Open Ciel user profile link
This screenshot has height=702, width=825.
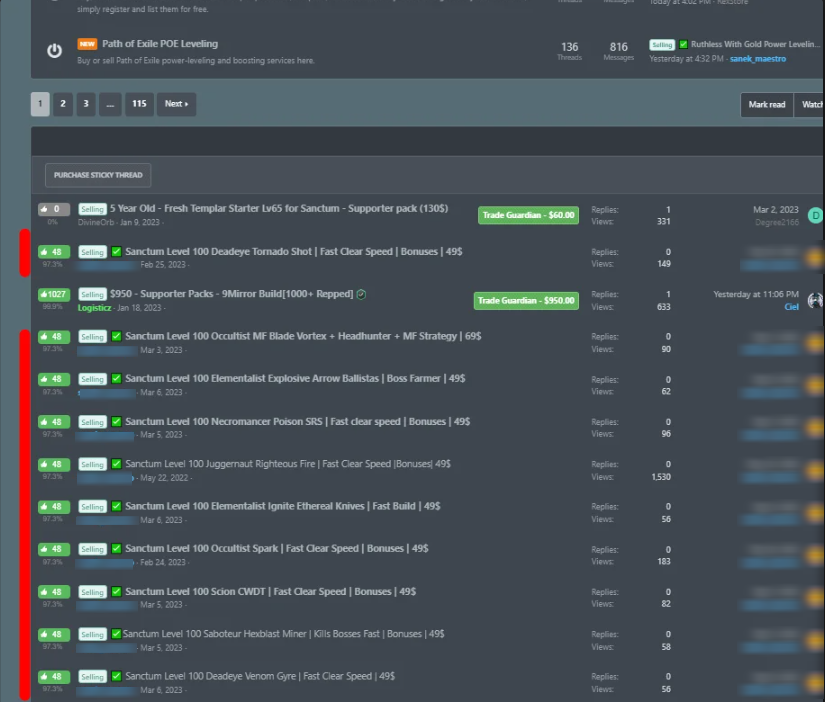[x=791, y=307]
